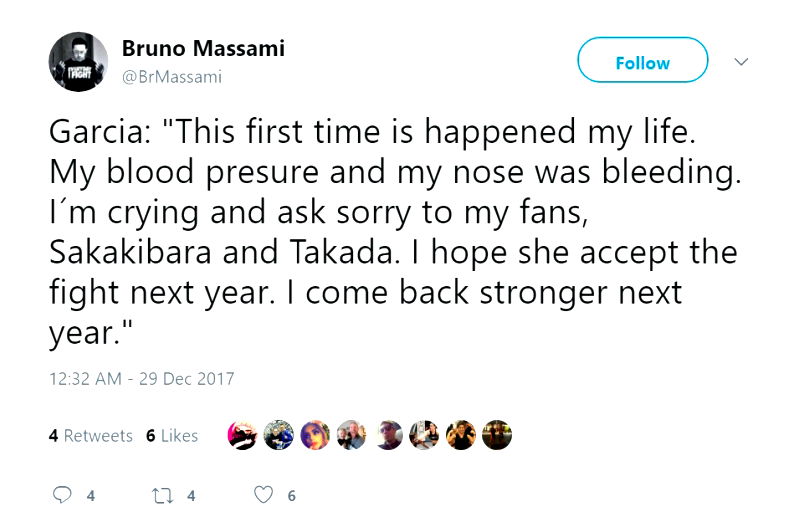This screenshot has height=528, width=800.
Task: Click the tweet text starting with Garcia
Action: point(390,235)
